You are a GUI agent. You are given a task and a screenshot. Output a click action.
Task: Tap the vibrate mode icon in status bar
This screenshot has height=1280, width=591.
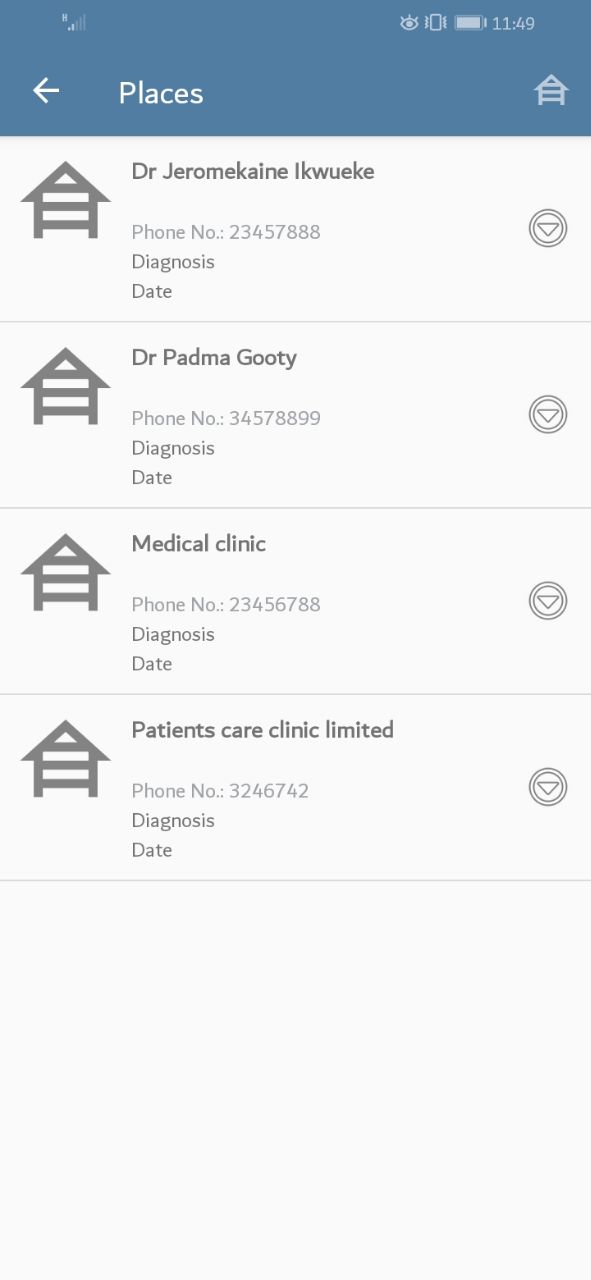click(x=436, y=23)
